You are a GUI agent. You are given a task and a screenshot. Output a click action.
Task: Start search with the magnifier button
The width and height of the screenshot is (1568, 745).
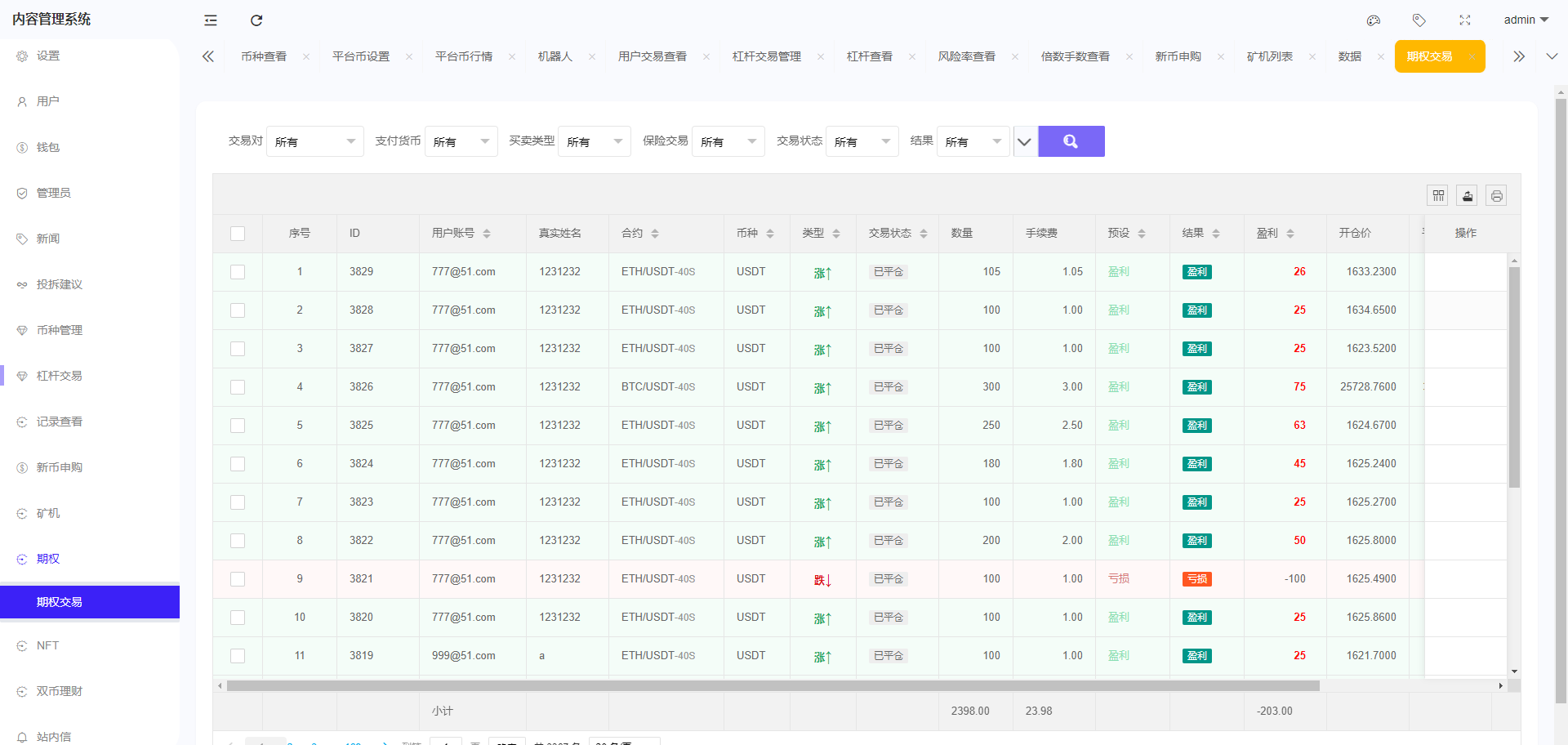pyautogui.click(x=1071, y=141)
